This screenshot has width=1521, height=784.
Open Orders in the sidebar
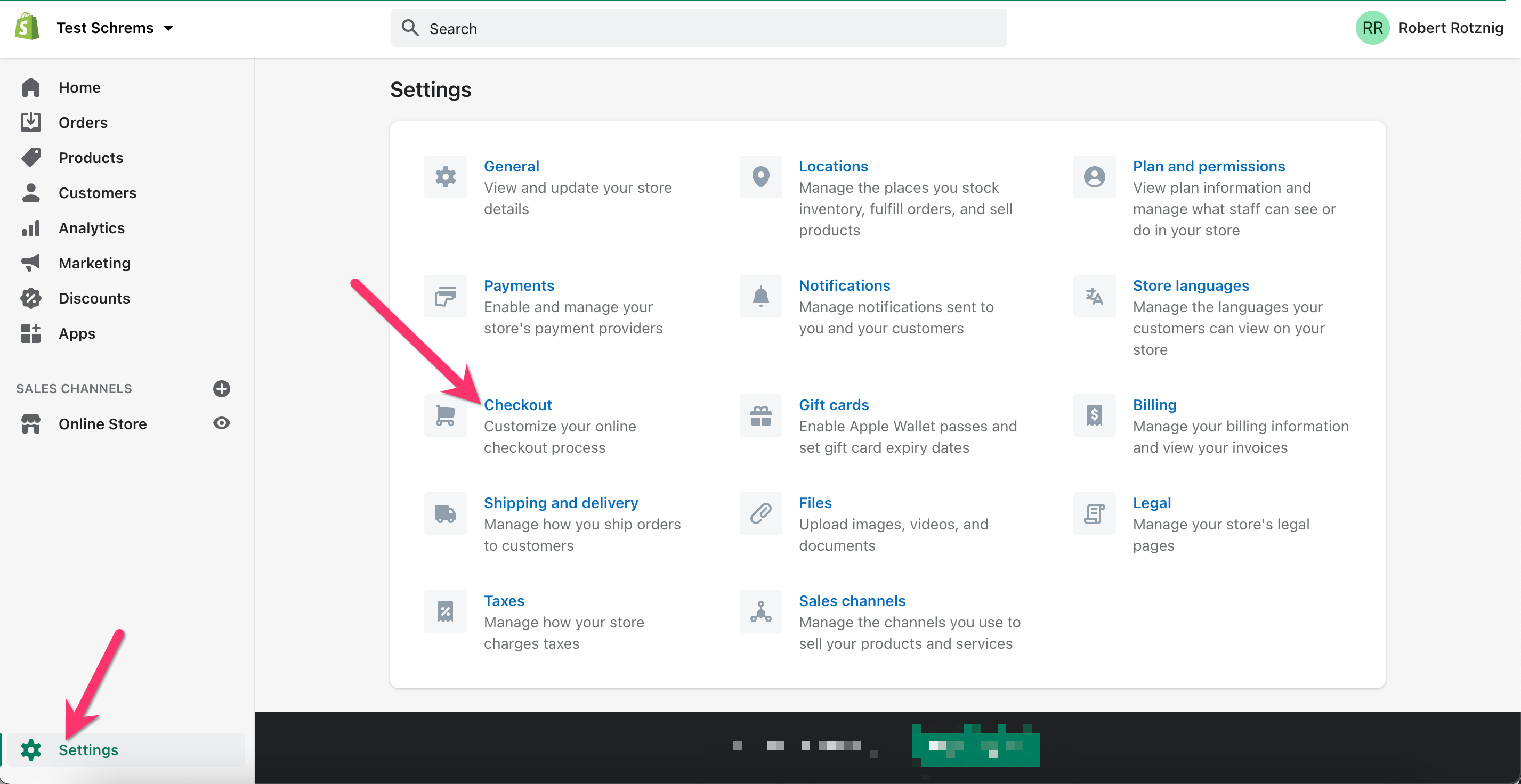83,122
